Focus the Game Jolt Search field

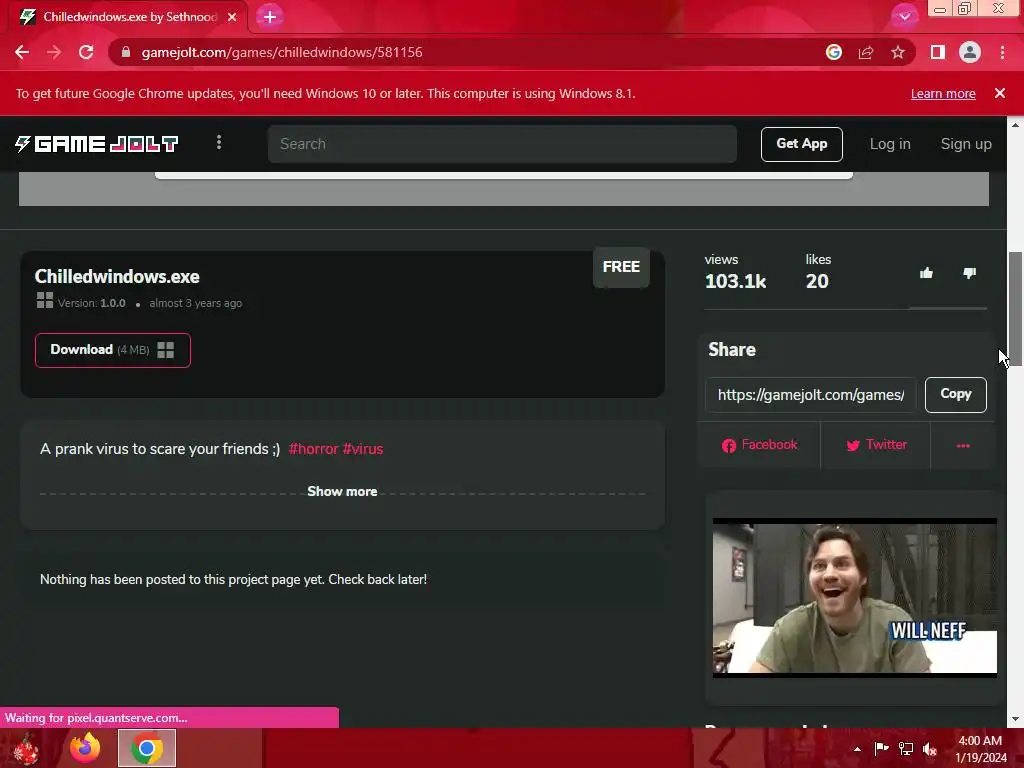click(x=502, y=144)
